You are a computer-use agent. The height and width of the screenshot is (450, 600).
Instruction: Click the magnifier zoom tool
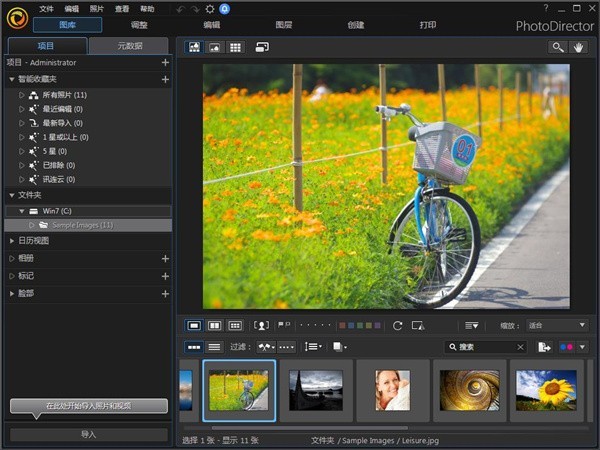pyautogui.click(x=558, y=47)
